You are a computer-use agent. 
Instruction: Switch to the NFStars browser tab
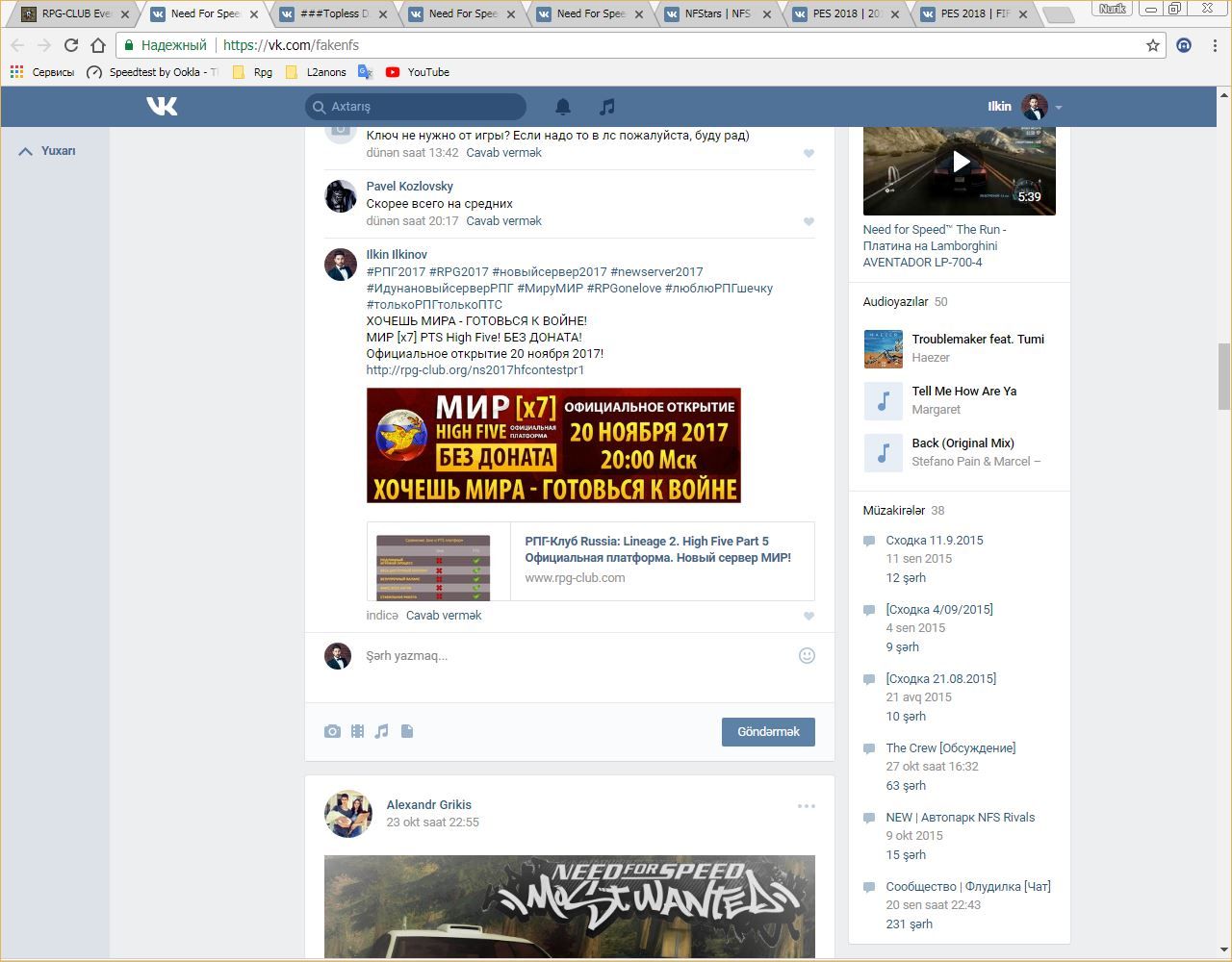717,14
